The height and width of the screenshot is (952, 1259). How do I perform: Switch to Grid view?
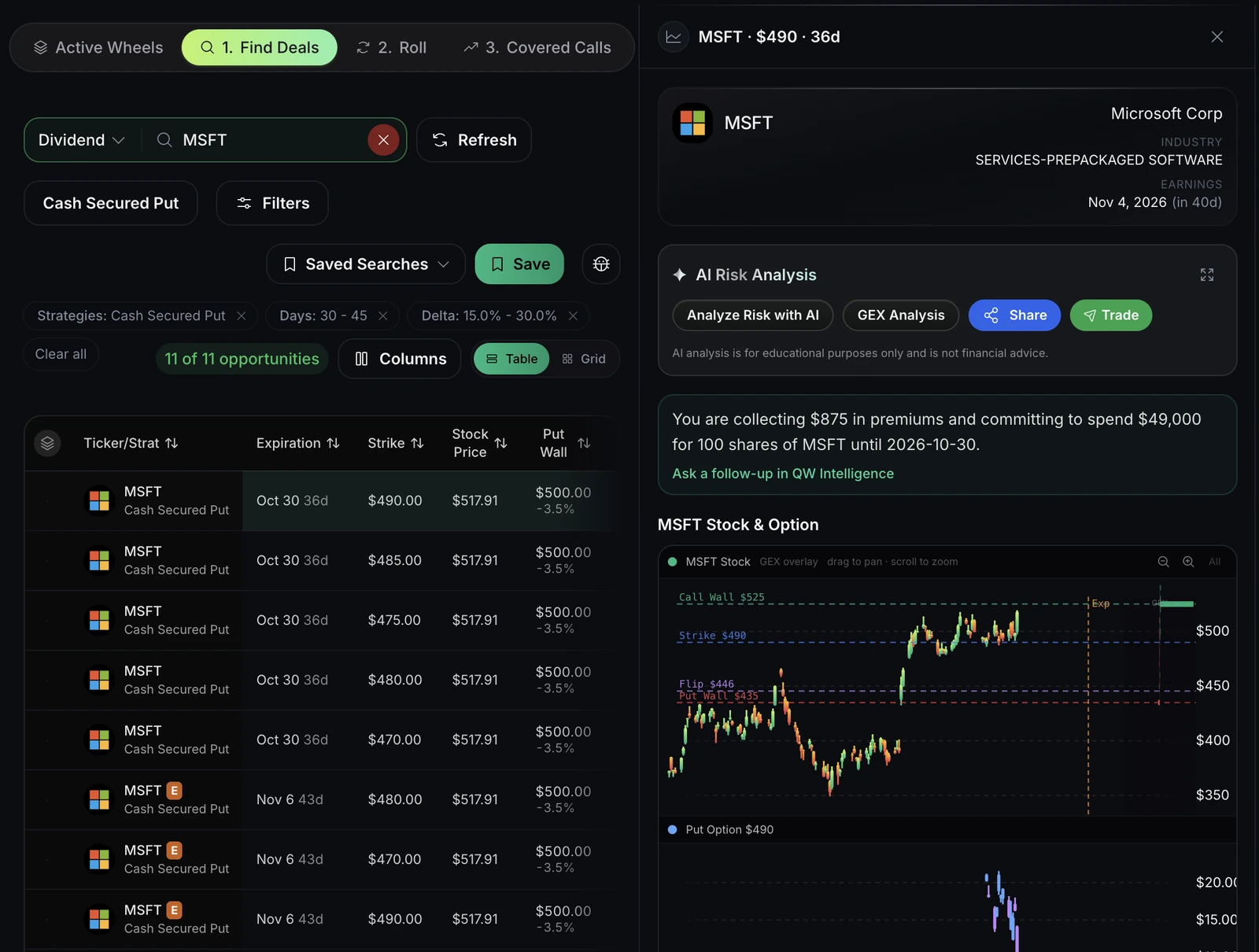(x=584, y=359)
